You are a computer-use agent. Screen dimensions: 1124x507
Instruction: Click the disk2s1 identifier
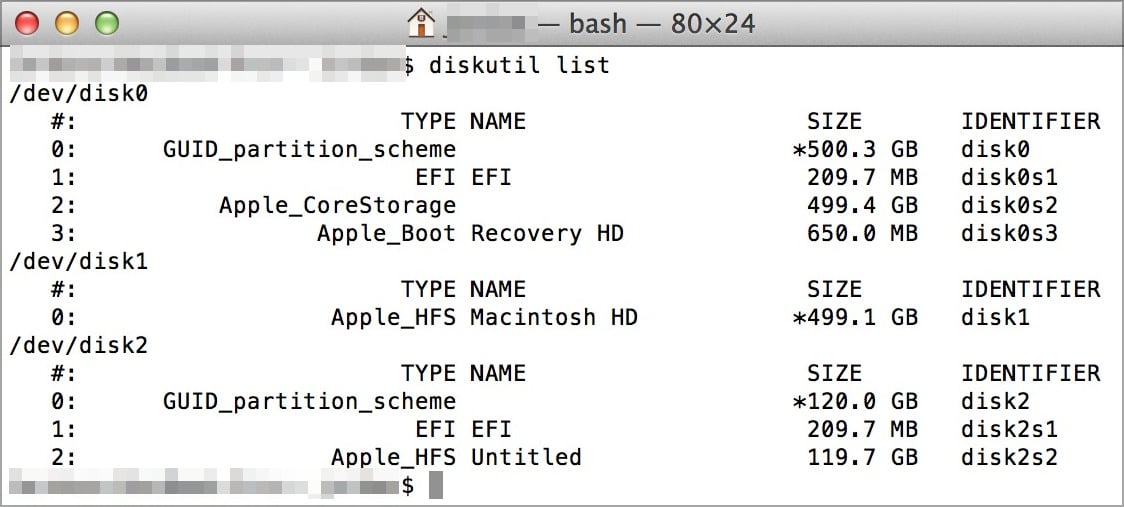click(1009, 430)
